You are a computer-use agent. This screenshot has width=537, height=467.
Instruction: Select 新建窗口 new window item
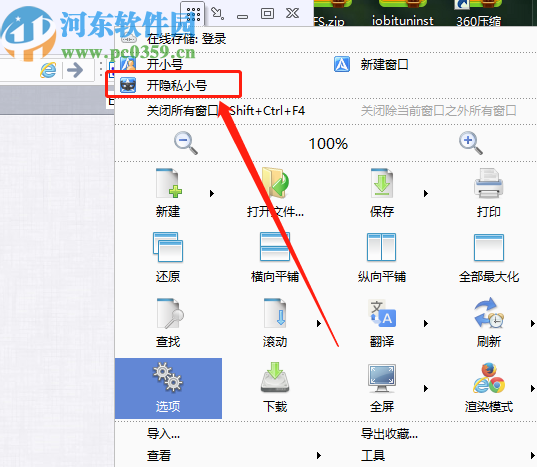pyautogui.click(x=384, y=64)
